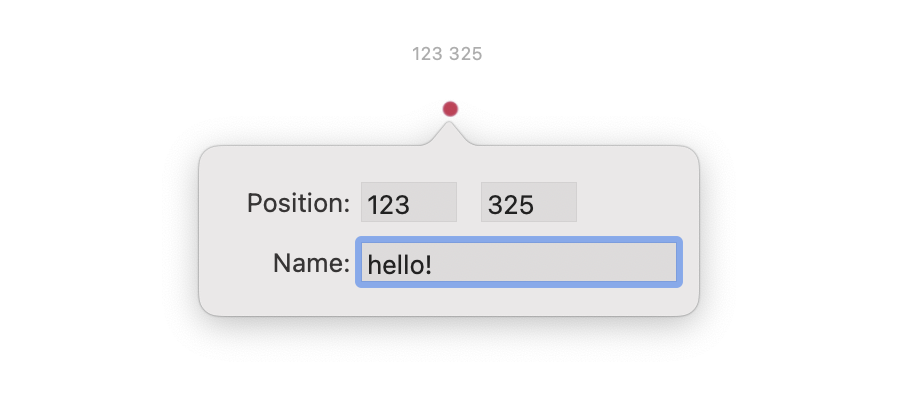
Task: Click the "325" portion of gray label
Action: [x=466, y=54]
